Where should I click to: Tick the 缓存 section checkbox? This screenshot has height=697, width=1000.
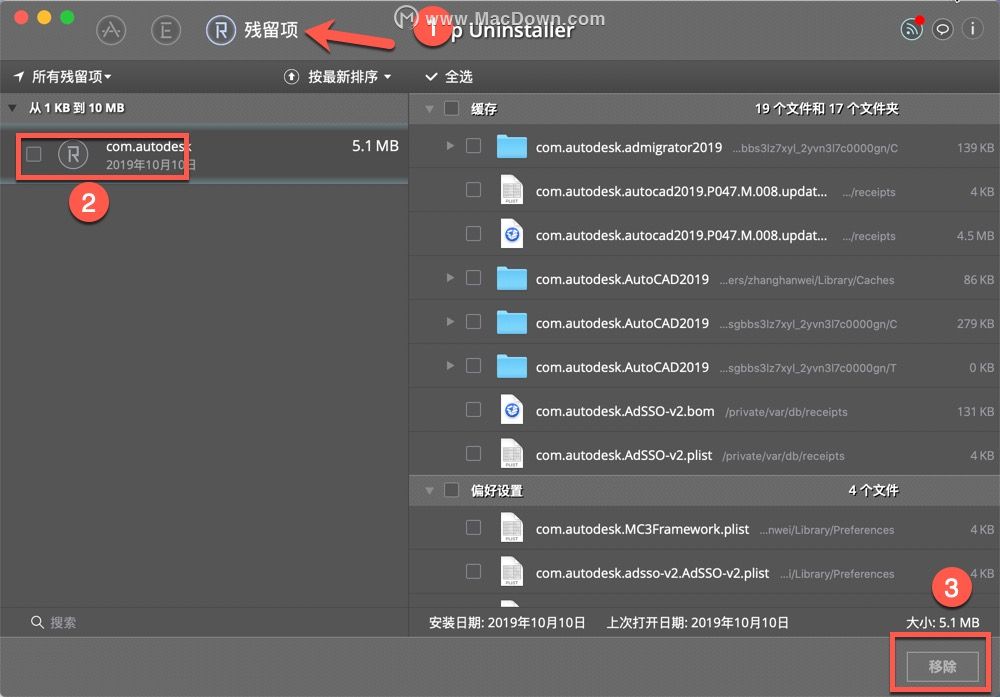(x=452, y=108)
